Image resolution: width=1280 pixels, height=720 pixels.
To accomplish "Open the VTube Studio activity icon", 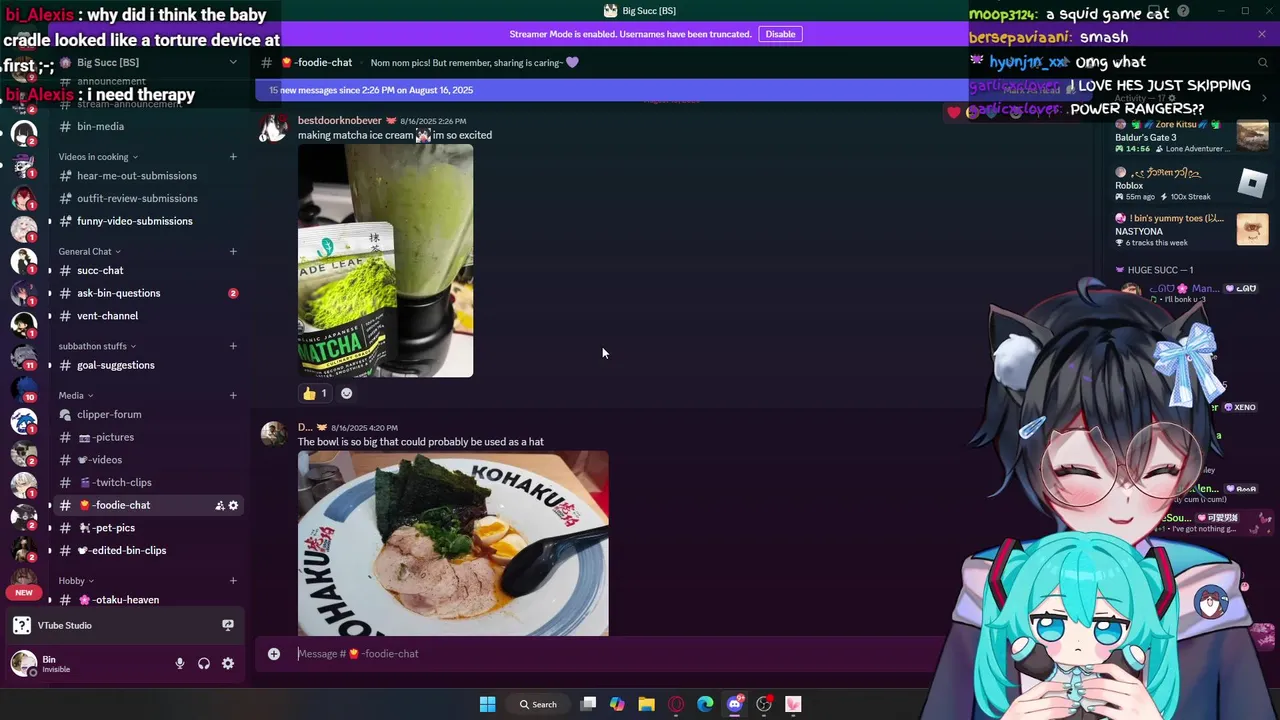I will tap(21, 626).
